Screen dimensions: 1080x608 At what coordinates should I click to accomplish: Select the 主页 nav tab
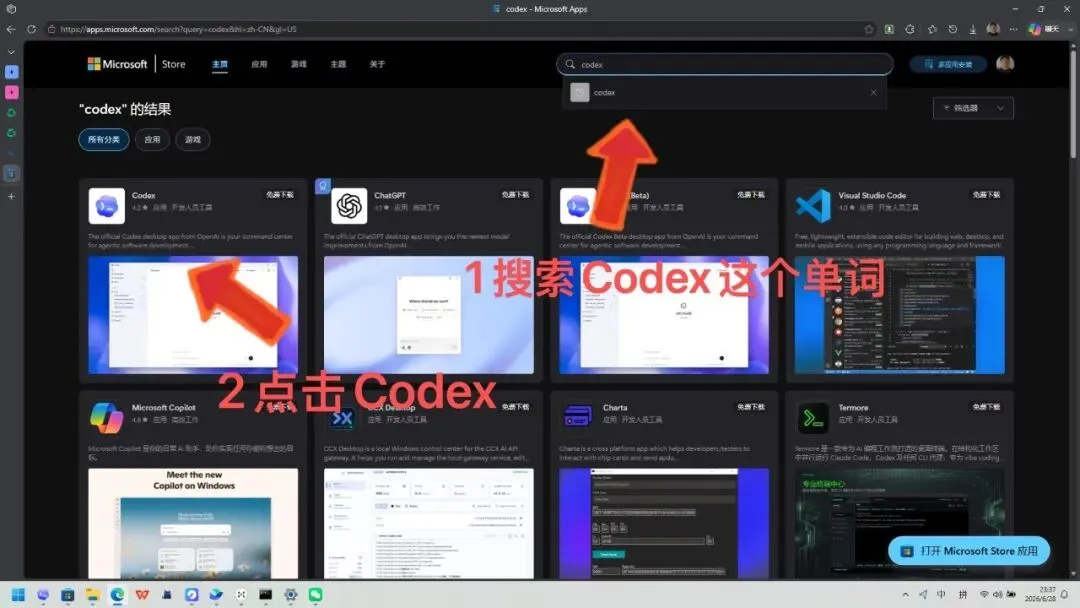(x=220, y=64)
